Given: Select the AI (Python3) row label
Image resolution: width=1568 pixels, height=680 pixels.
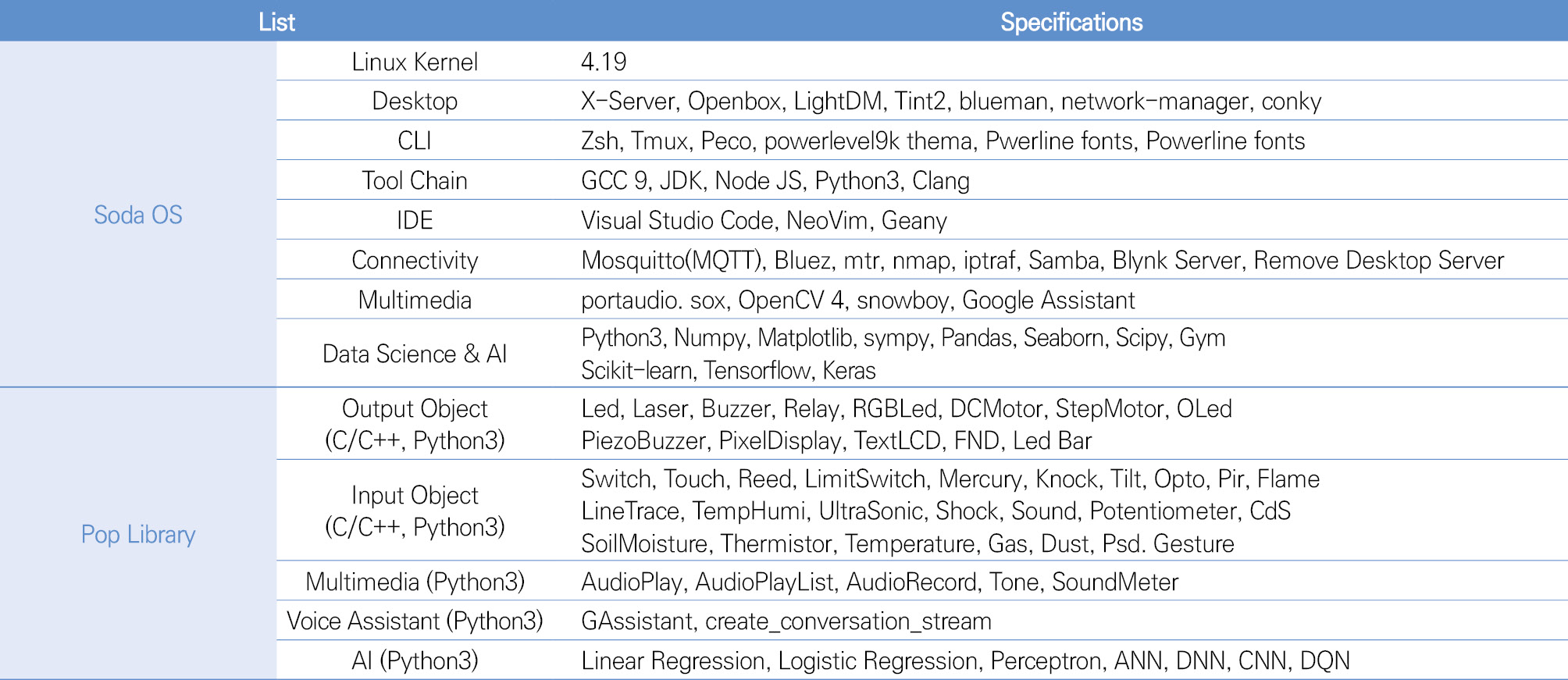Looking at the screenshot, I should 414,660.
